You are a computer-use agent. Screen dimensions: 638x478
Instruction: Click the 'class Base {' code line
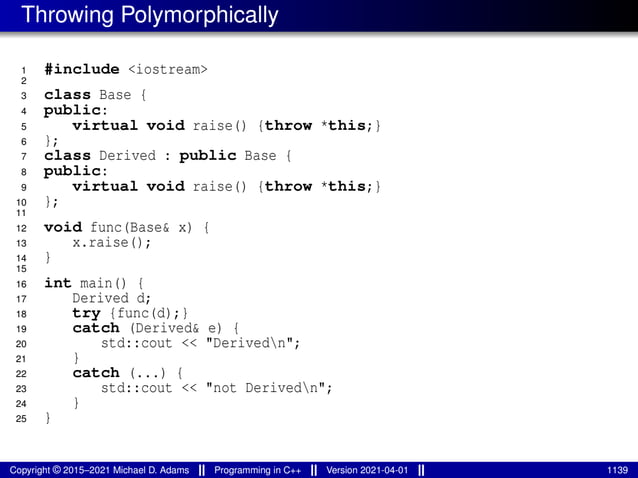pos(95,95)
